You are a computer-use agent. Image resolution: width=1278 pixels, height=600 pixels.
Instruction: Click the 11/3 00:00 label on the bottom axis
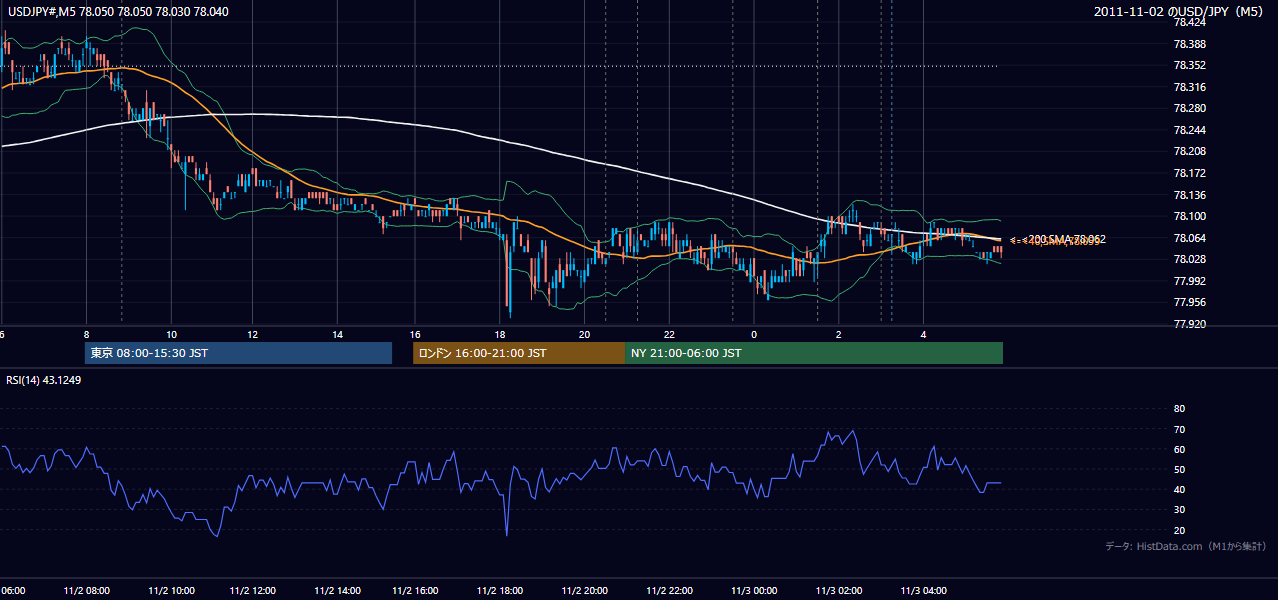click(754, 591)
